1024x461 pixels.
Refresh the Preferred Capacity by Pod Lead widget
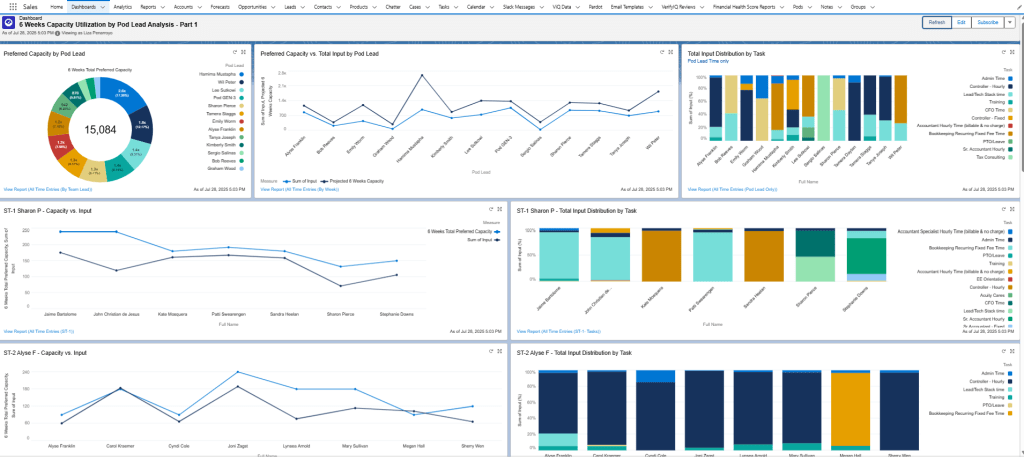click(233, 53)
